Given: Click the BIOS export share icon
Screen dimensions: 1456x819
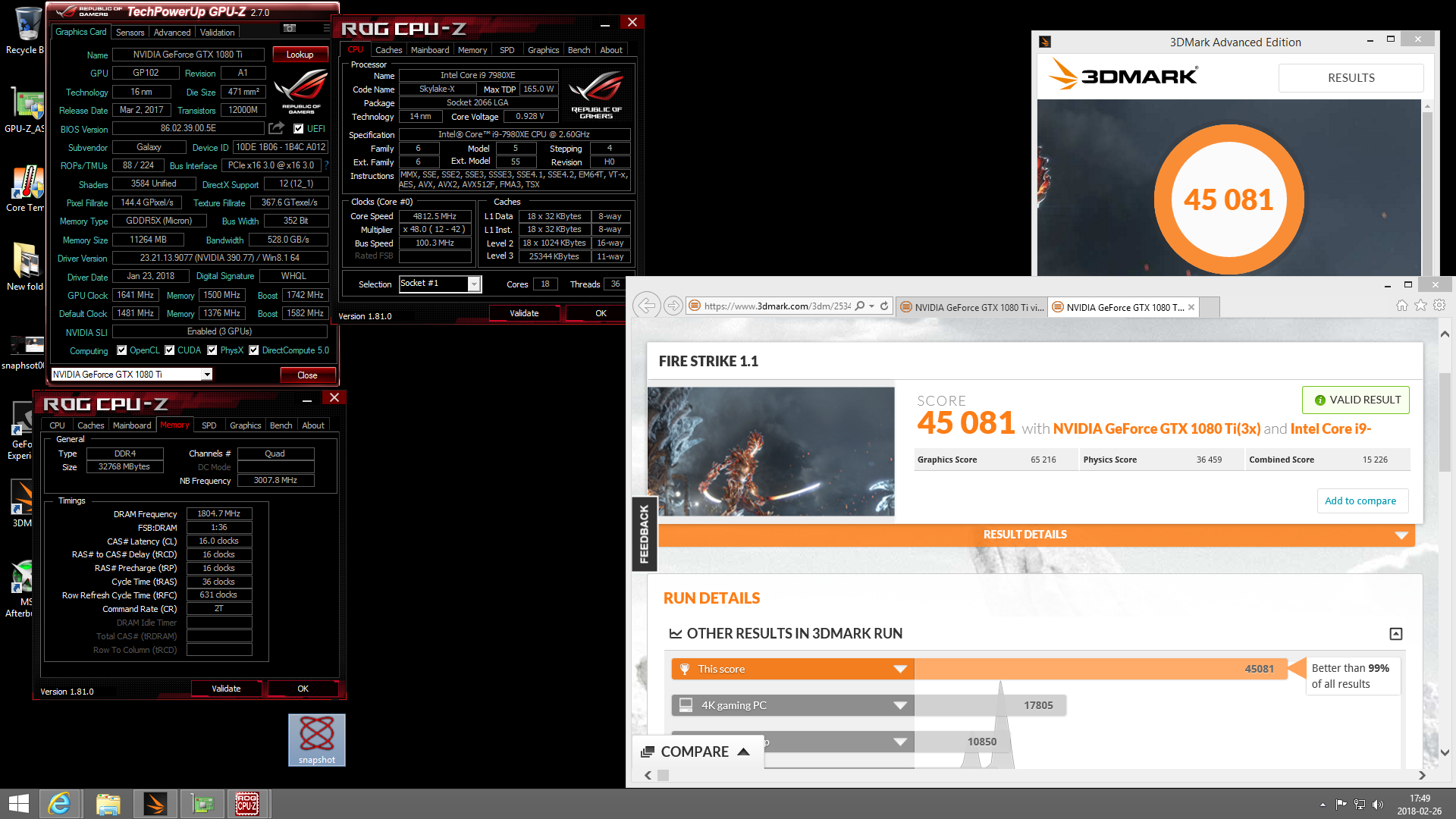Looking at the screenshot, I should 277,128.
